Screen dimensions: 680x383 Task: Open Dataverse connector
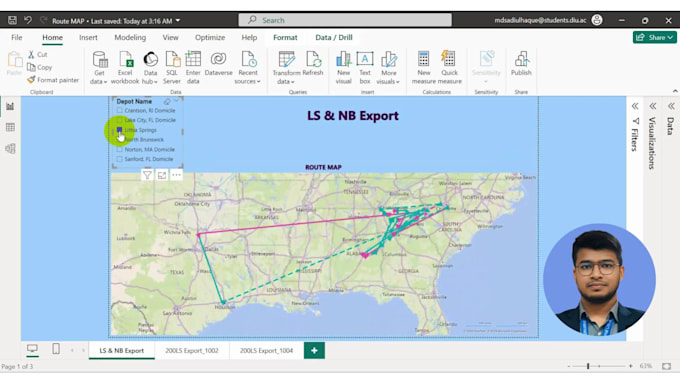218,64
